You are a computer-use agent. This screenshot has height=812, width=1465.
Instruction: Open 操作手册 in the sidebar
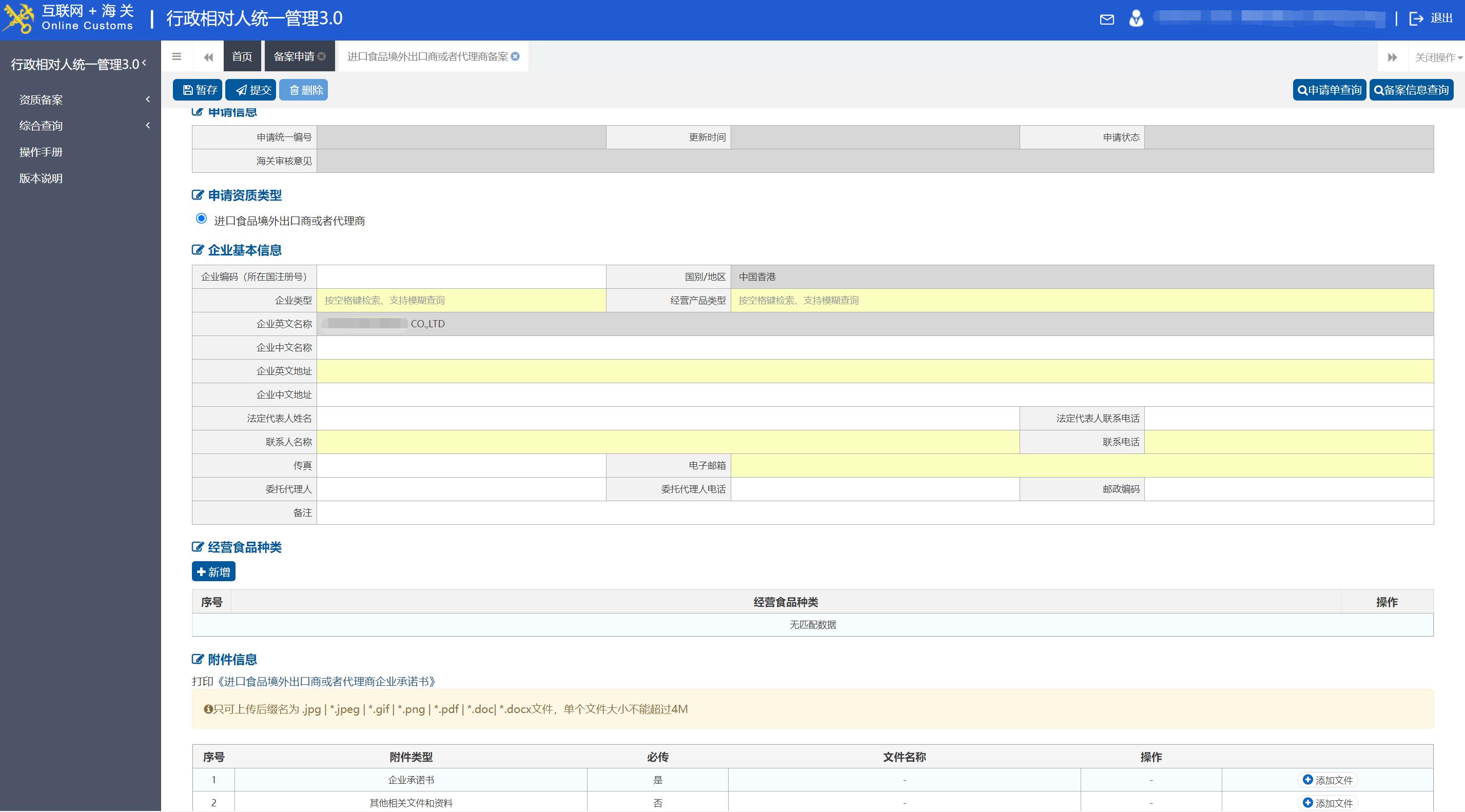(41, 152)
